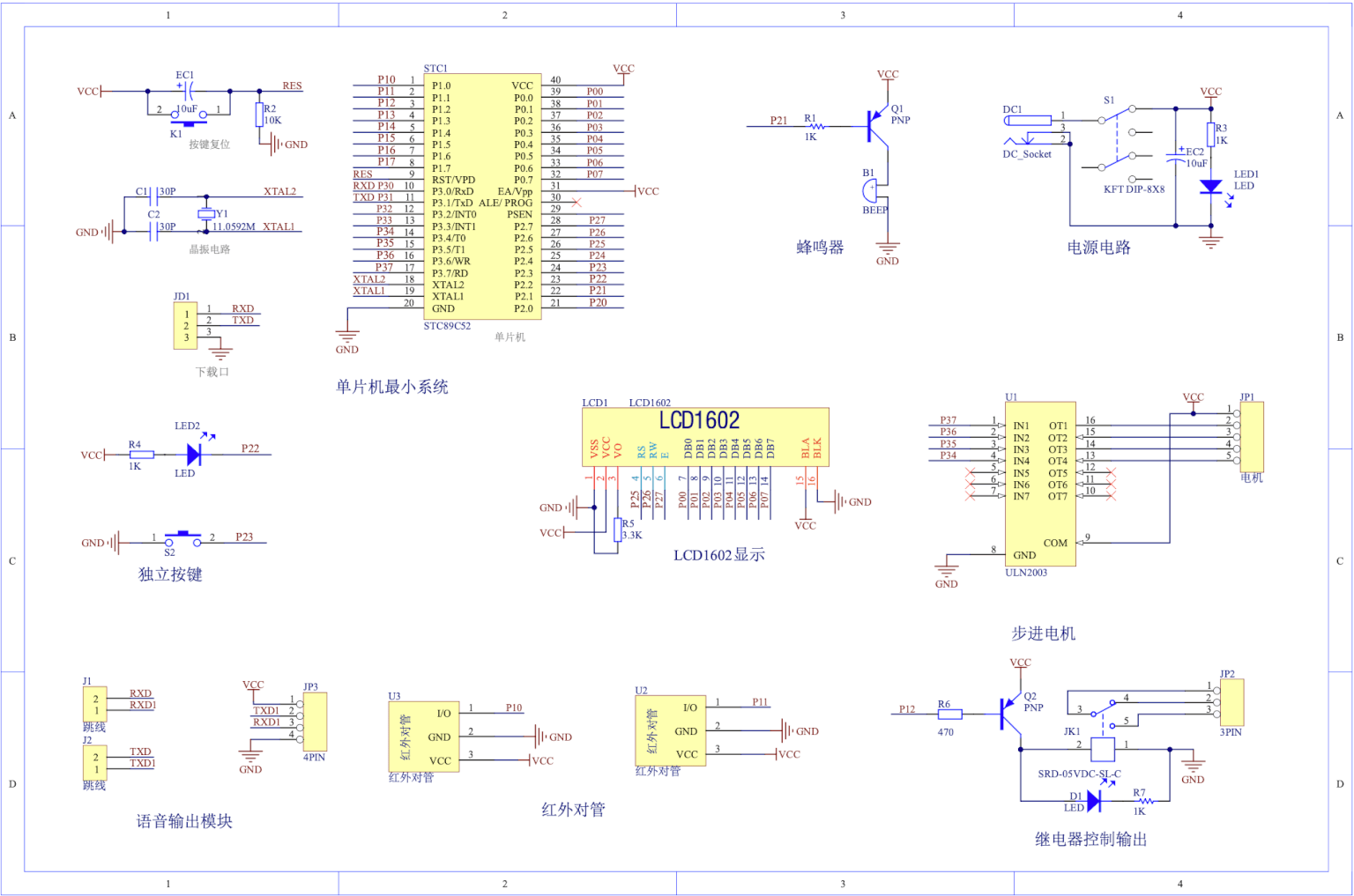Click the Q2 PNP transistor symbol

(1010, 713)
